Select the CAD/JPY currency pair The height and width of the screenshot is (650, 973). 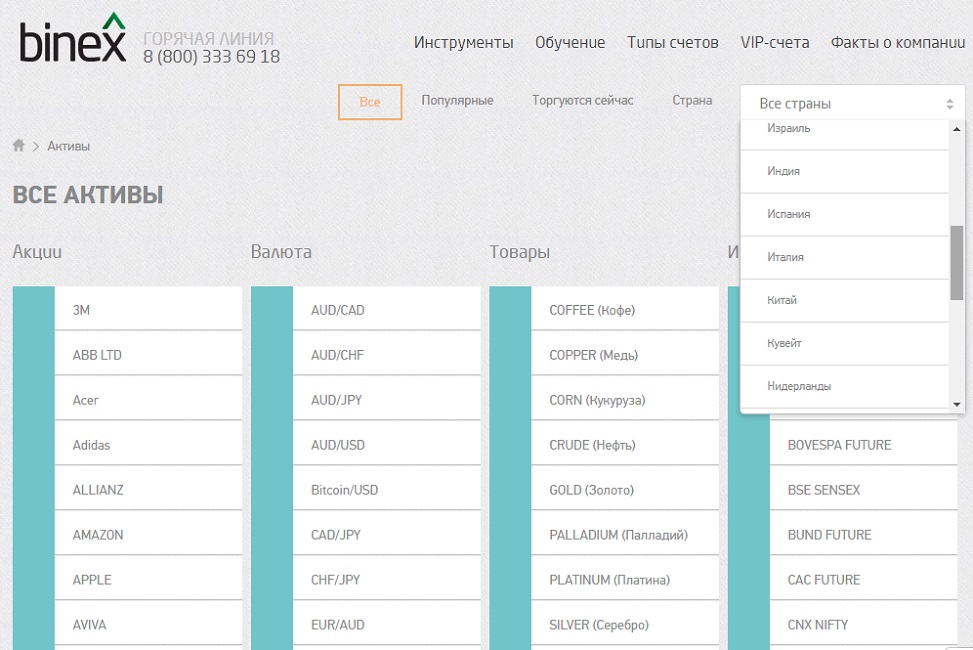387,533
